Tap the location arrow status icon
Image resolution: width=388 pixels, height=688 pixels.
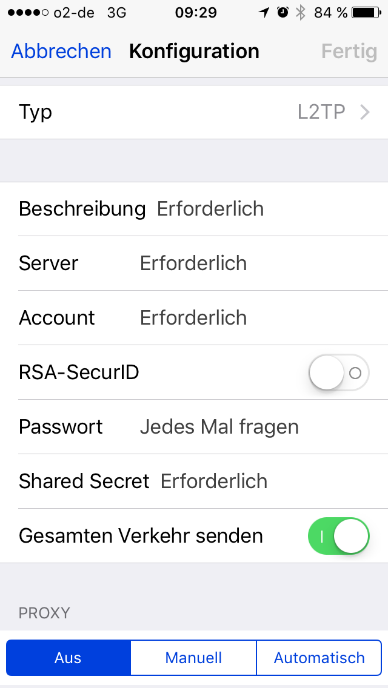264,13
